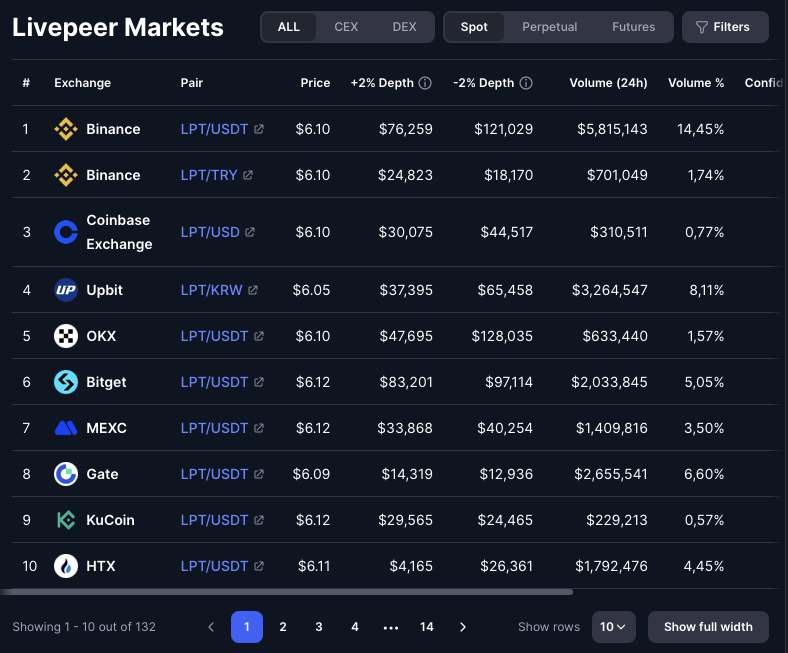
Task: Select page 1 in pagination
Action: coord(247,627)
